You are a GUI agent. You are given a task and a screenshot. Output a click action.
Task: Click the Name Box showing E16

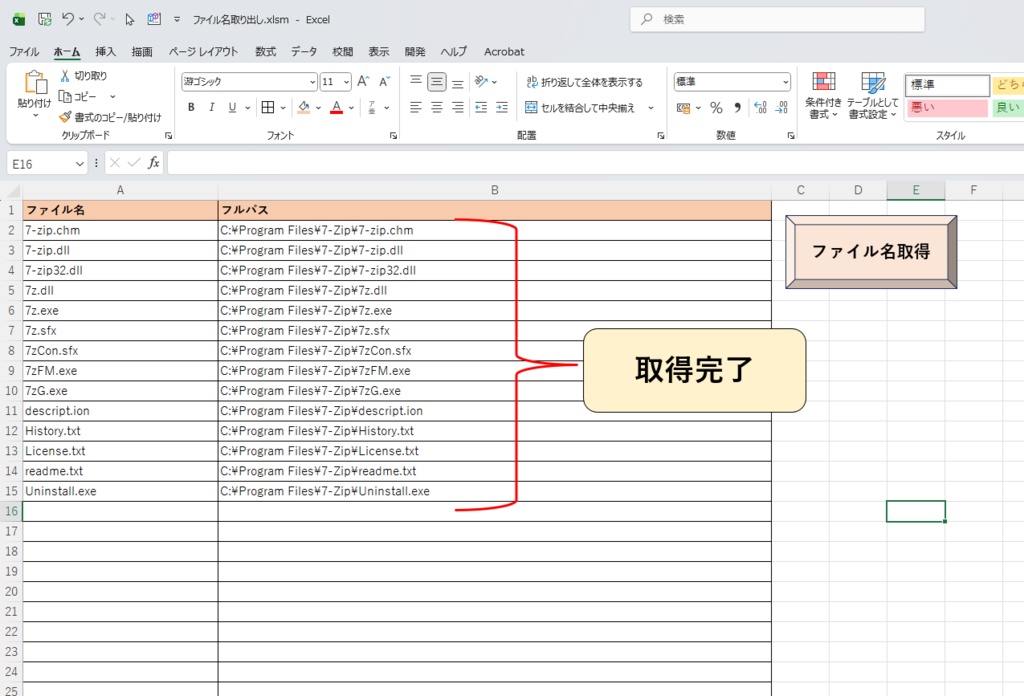coord(40,162)
